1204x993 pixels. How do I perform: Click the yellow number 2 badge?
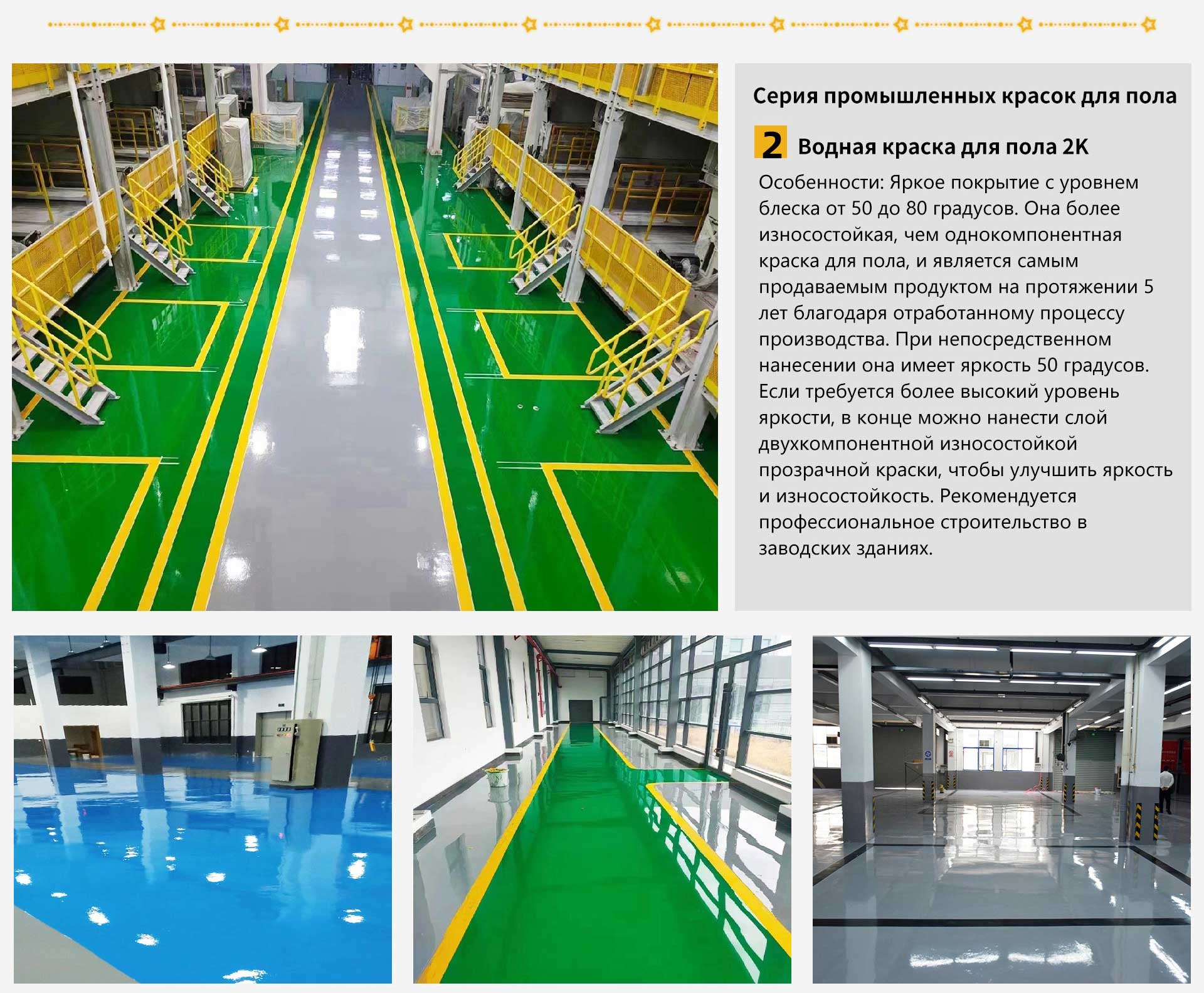click(771, 143)
